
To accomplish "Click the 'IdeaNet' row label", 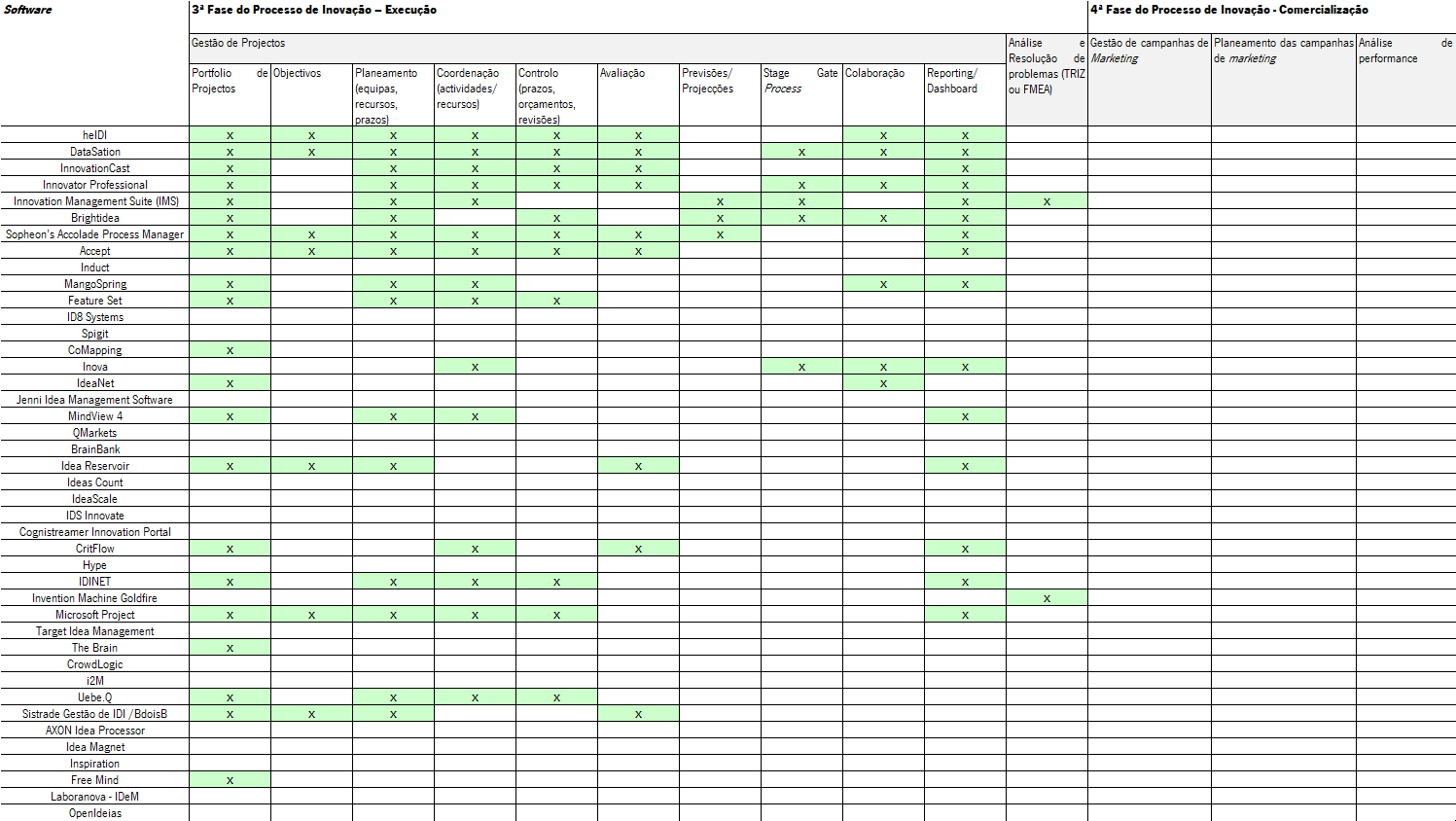I will pyautogui.click(x=95, y=383).
